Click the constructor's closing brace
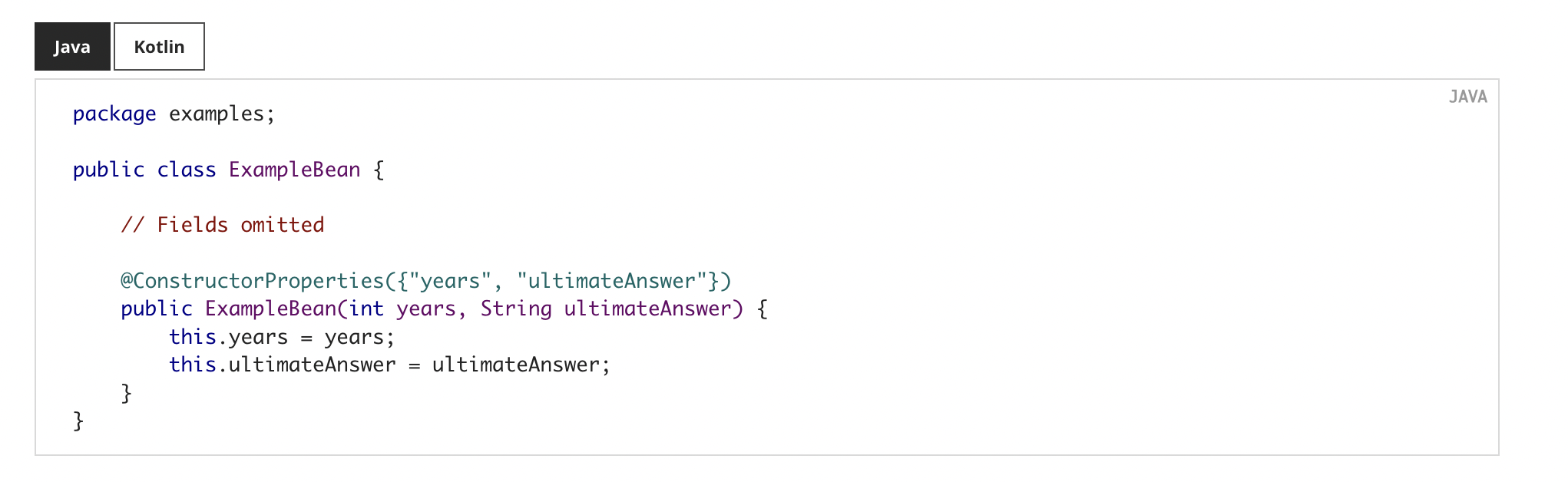This screenshot has height=482, width=1568. (127, 393)
